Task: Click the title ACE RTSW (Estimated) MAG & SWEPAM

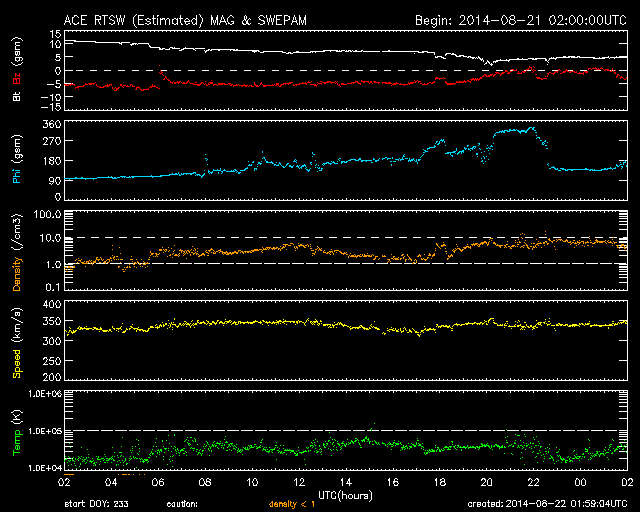Action: coord(185,20)
